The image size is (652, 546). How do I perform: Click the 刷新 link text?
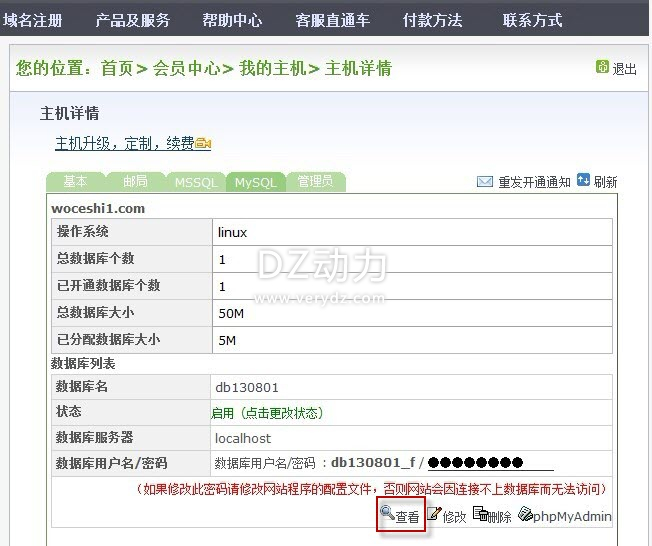[605, 182]
